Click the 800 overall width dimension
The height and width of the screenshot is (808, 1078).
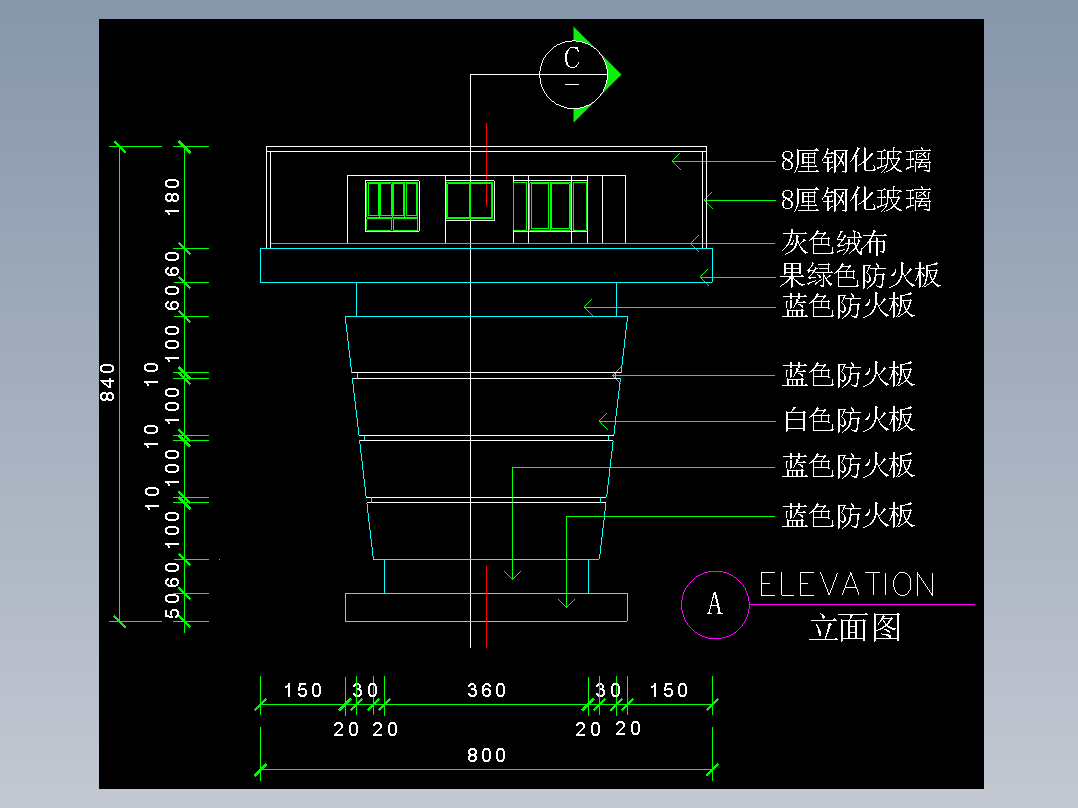tap(487, 756)
